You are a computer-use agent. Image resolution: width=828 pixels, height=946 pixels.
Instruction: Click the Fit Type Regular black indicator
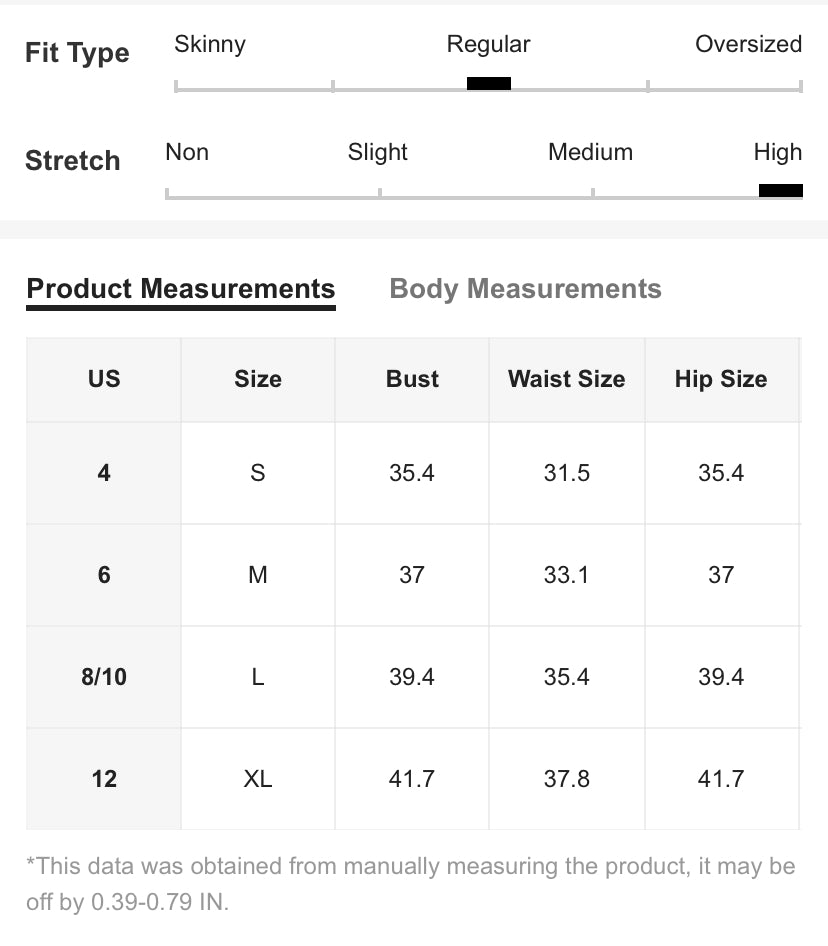click(x=489, y=84)
